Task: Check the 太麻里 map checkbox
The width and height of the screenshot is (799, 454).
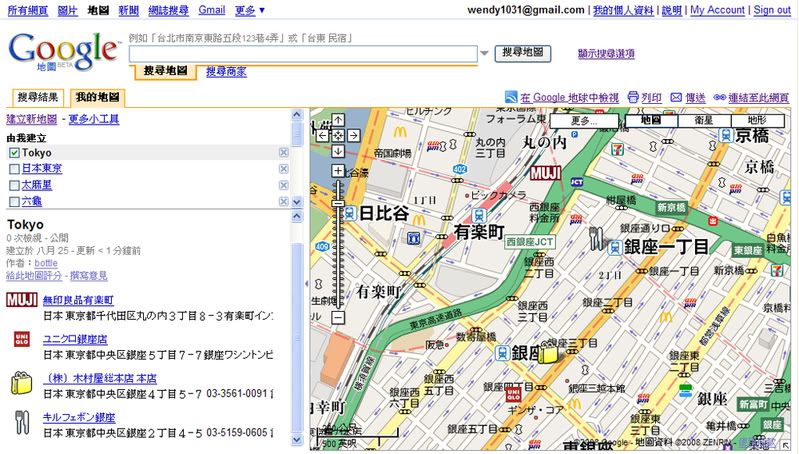Action: (x=14, y=185)
